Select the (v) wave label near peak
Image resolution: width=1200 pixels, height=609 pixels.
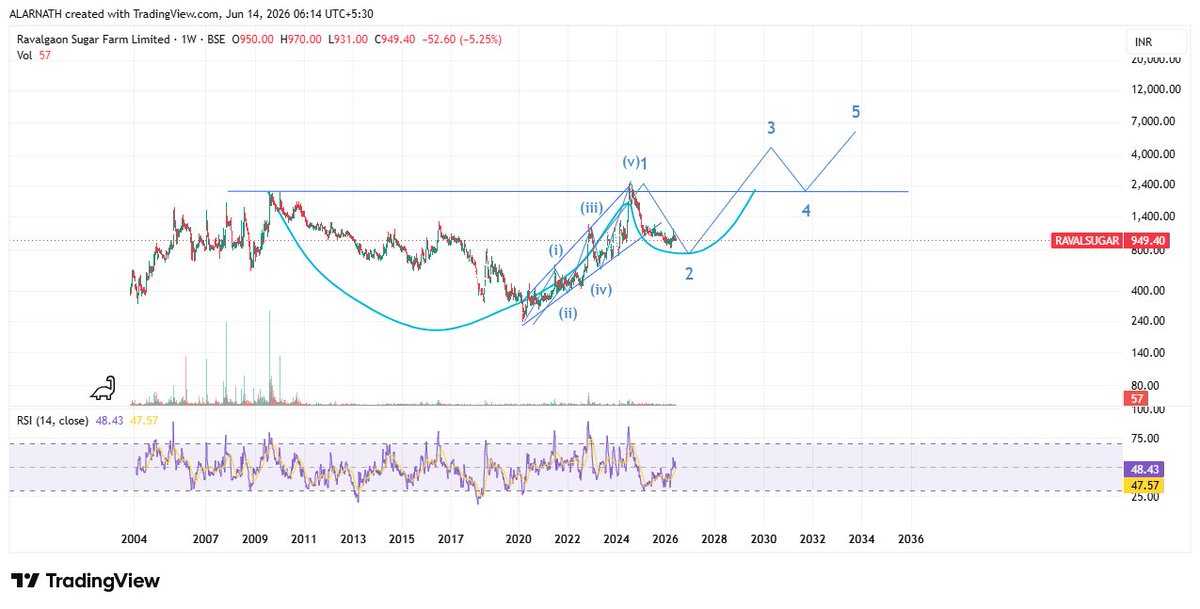pyautogui.click(x=630, y=163)
